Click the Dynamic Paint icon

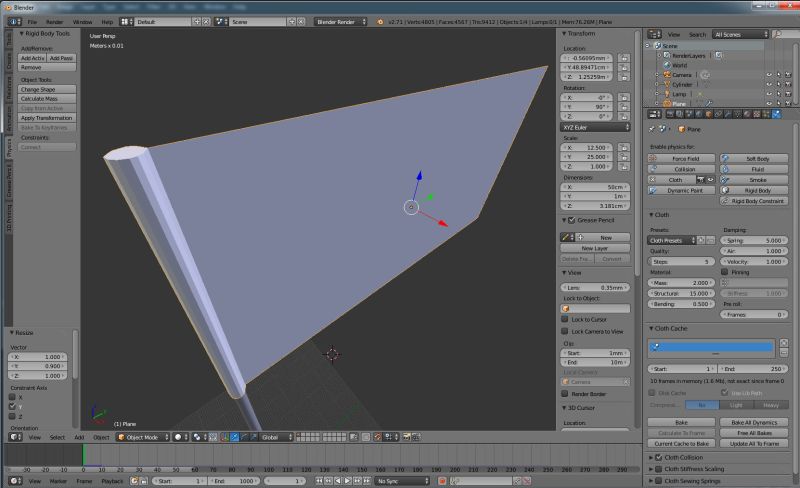click(x=653, y=190)
